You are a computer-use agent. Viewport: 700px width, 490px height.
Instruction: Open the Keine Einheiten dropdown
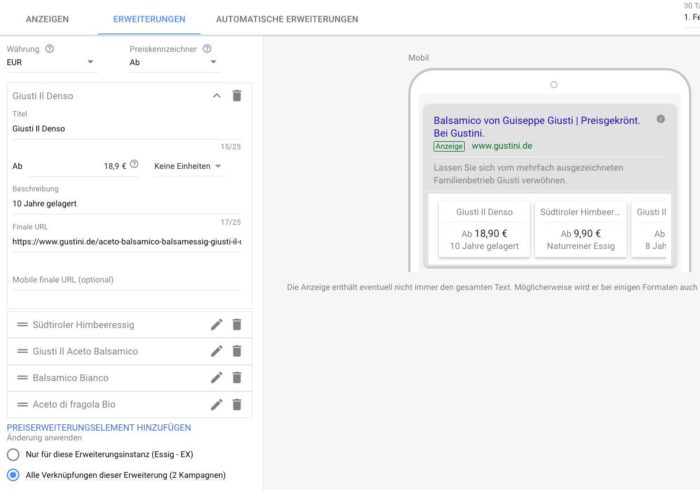tap(188, 166)
